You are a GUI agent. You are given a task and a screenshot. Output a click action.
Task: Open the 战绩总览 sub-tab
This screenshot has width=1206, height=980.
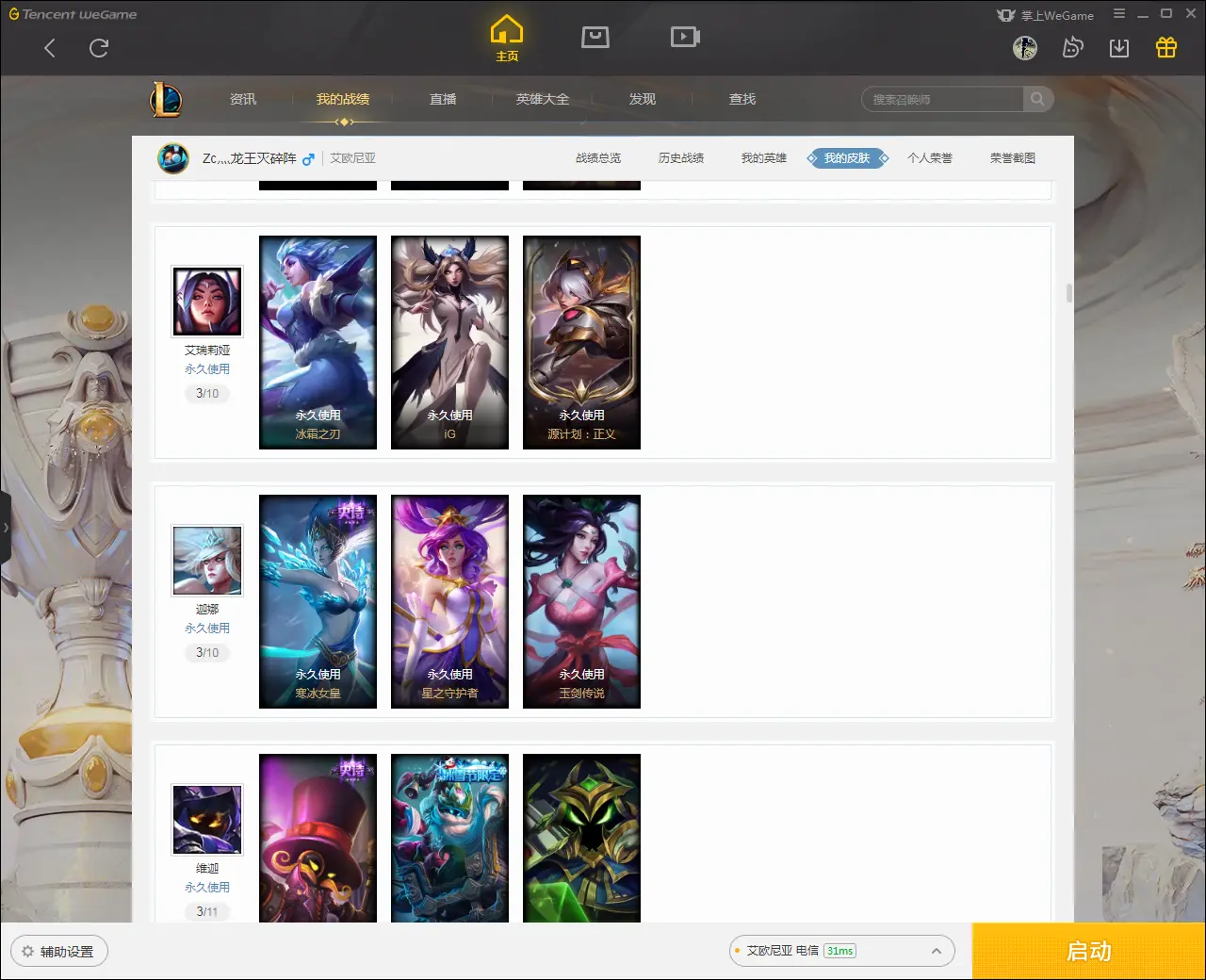point(598,158)
